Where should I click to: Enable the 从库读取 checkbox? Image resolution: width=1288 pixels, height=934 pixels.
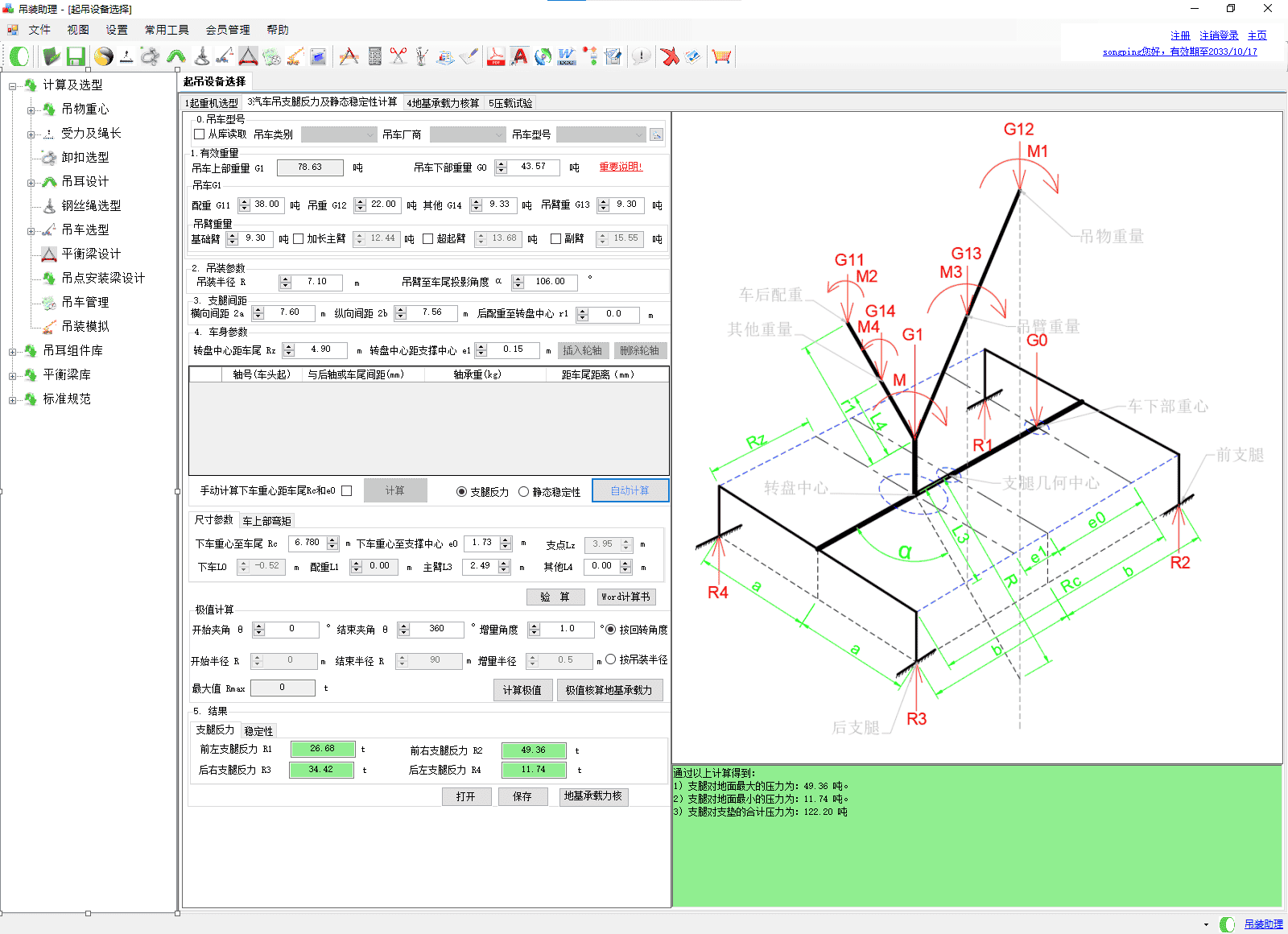[200, 134]
